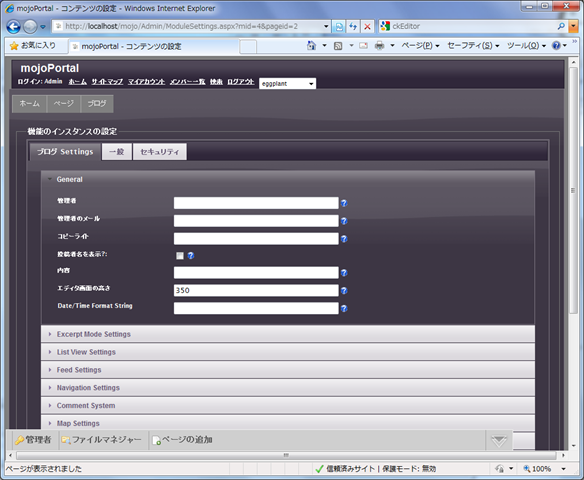The height and width of the screenshot is (480, 584).
Task: Click the Help question mark toolbar icon
Action: point(556,45)
